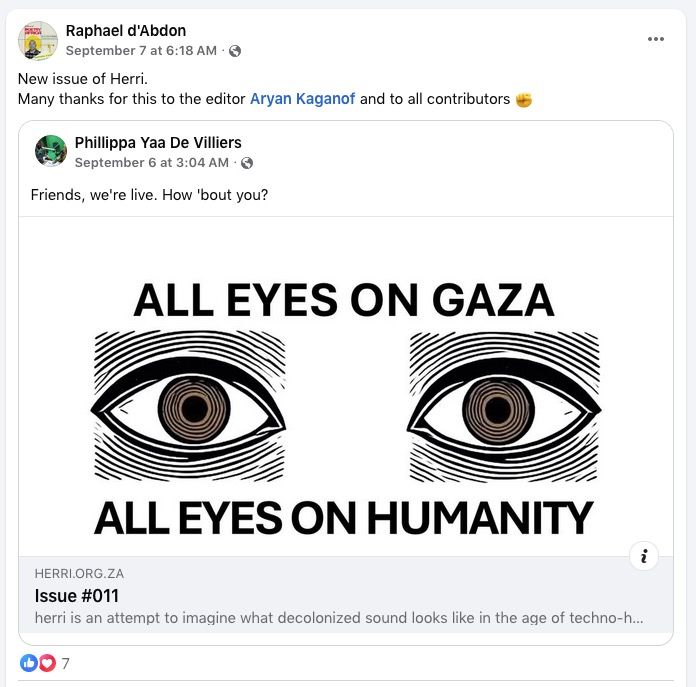Click Phillippa Yaa De Villiers' avatar
The width and height of the screenshot is (696, 687).
(50, 151)
